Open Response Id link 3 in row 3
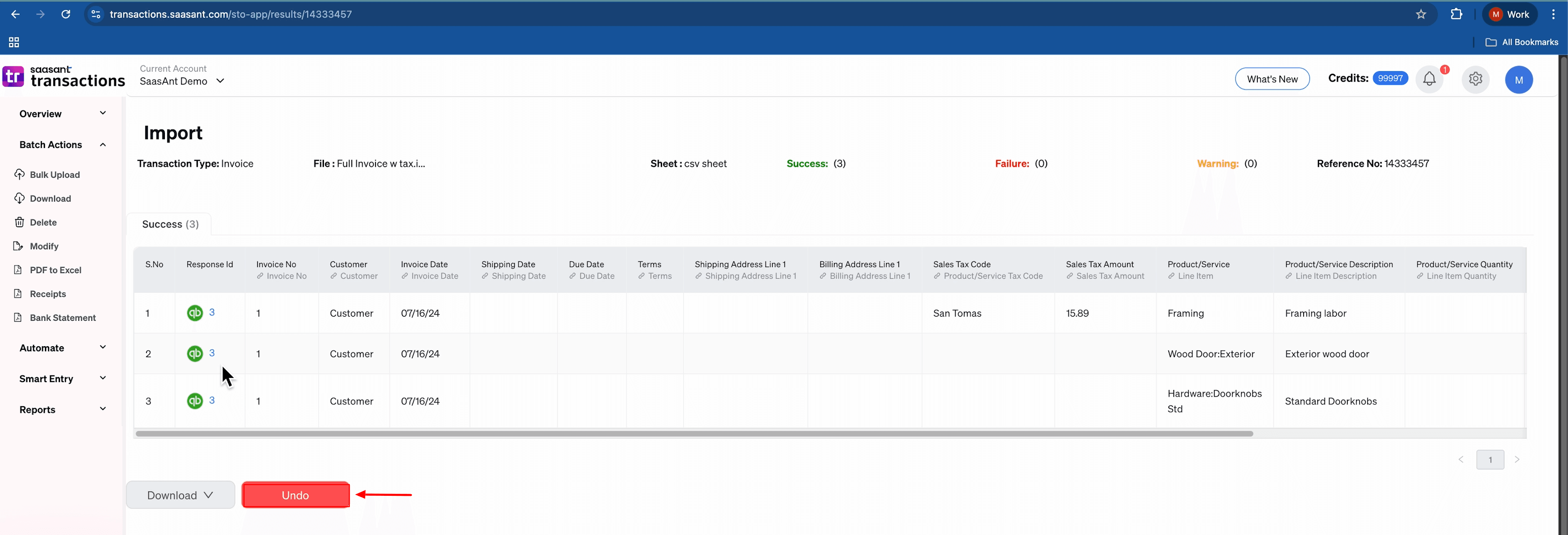Screen dimensions: 1568x535 (x=212, y=400)
